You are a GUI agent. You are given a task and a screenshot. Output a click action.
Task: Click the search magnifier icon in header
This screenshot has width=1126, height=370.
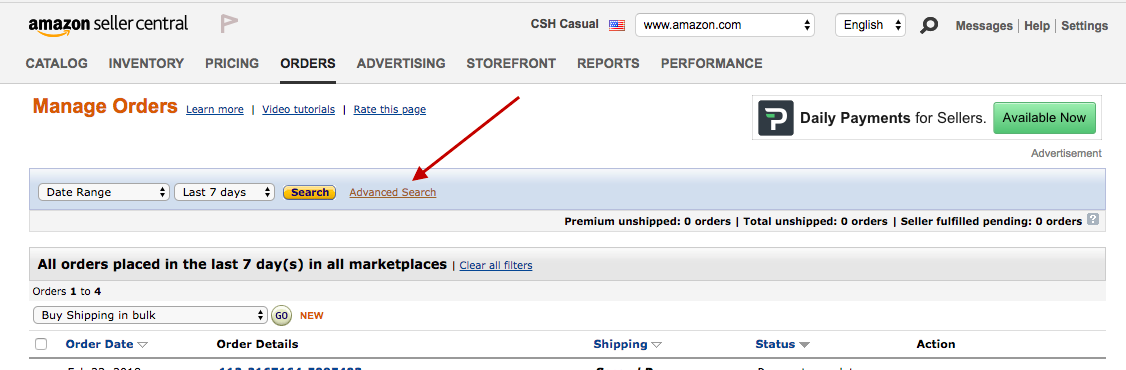tap(929, 26)
